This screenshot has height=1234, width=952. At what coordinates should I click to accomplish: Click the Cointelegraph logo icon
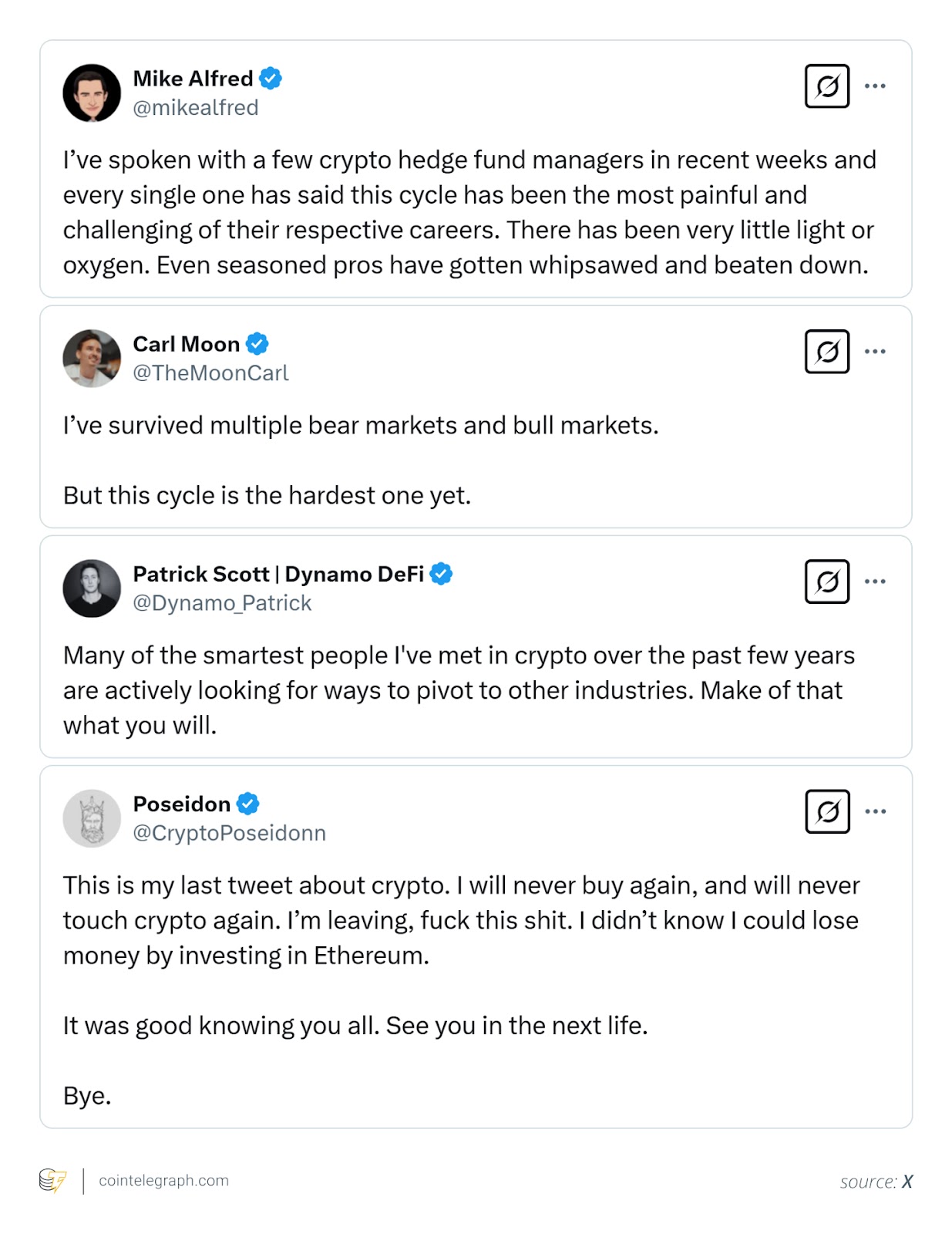point(52,1180)
